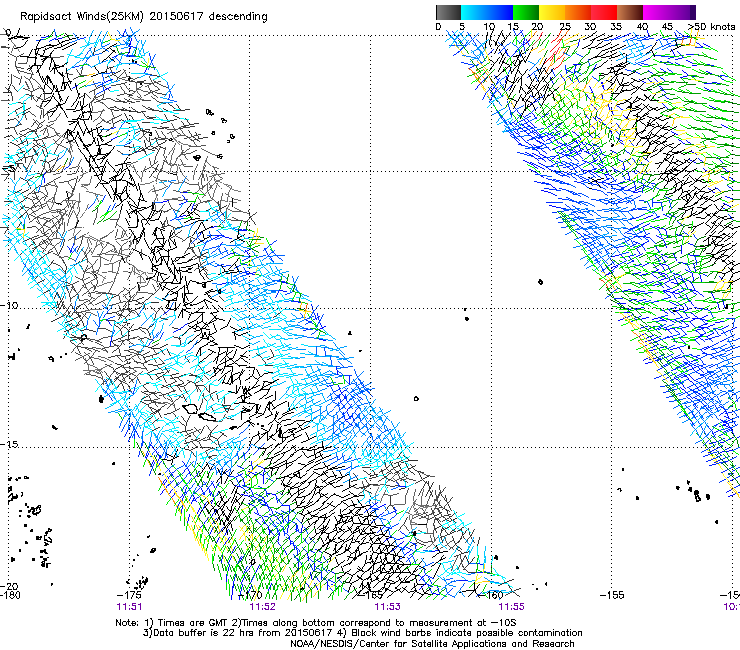
Task: Click the NOAA/NESDIS Center for Satellite Applications credit
Action: pyautogui.click(x=432, y=644)
